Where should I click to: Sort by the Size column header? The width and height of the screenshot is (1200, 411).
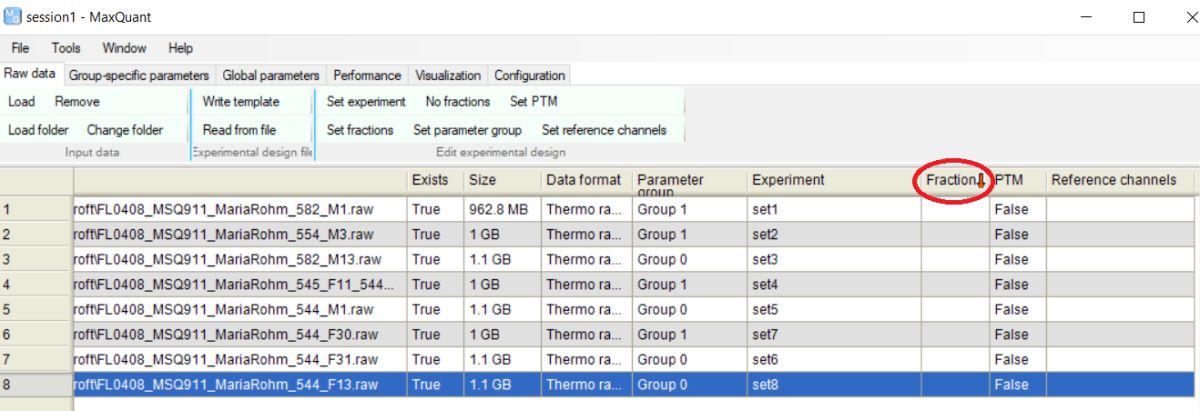tap(501, 180)
